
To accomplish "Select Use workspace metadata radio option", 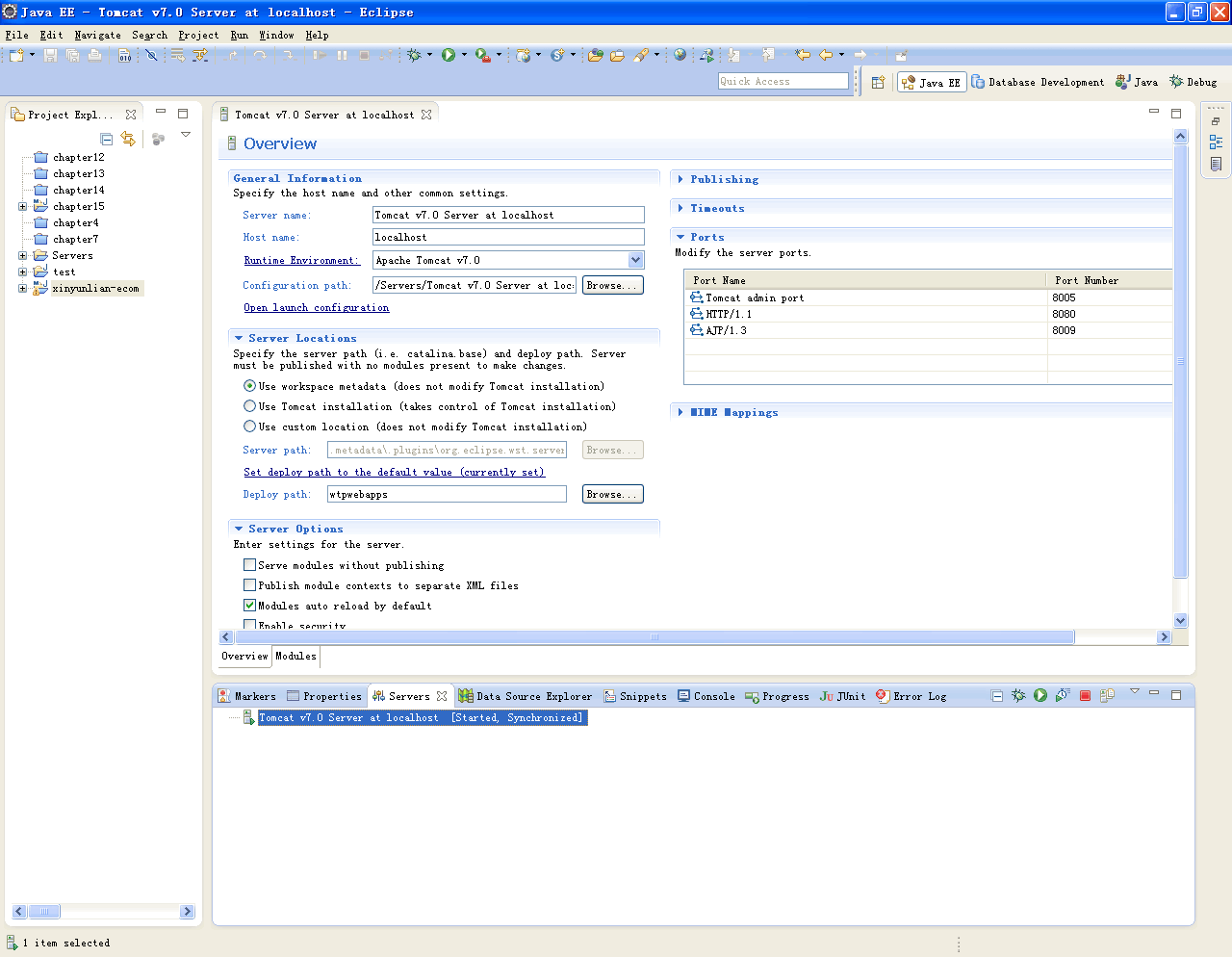I will click(x=249, y=386).
